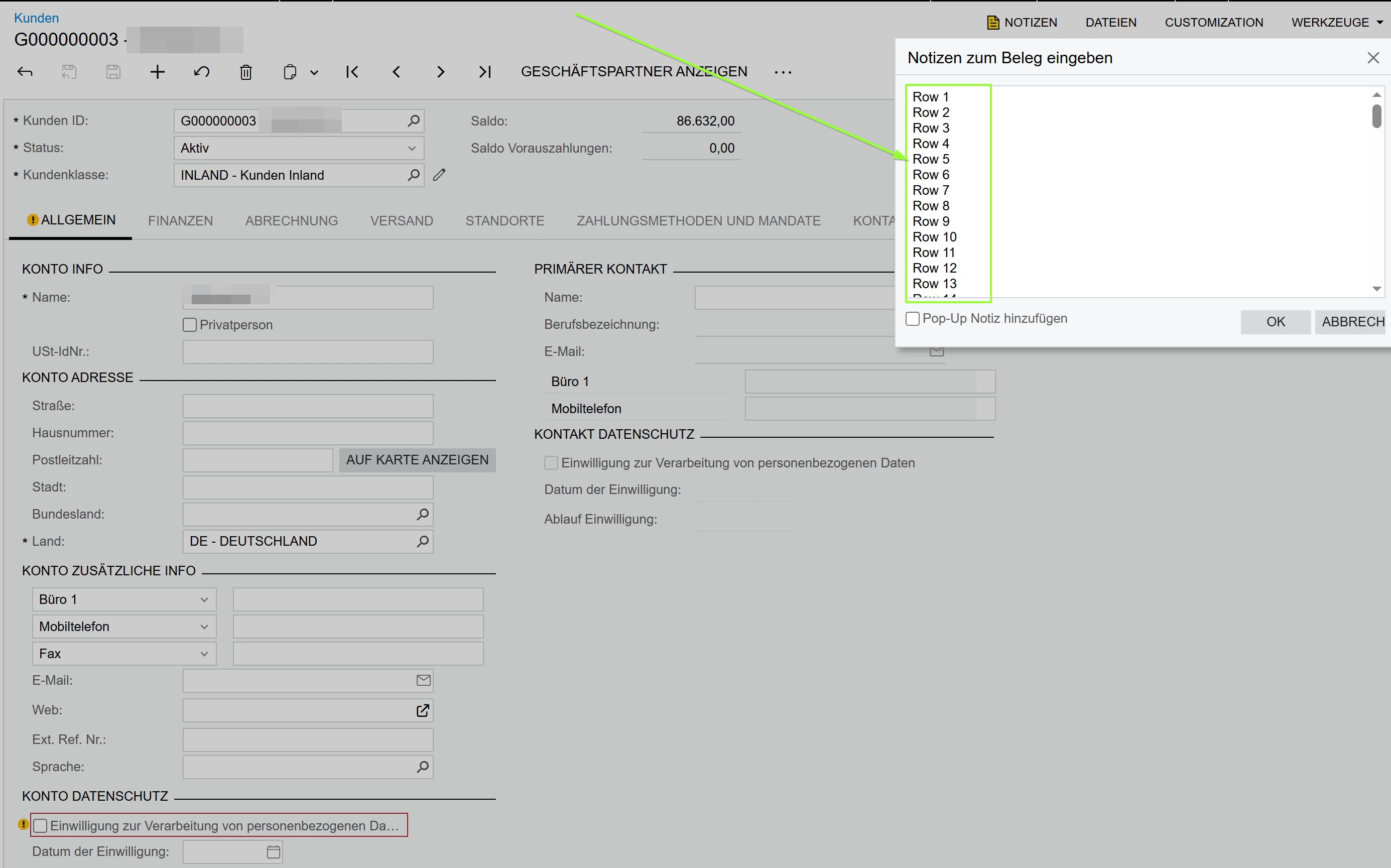Open the VERSAND tab

pyautogui.click(x=401, y=221)
